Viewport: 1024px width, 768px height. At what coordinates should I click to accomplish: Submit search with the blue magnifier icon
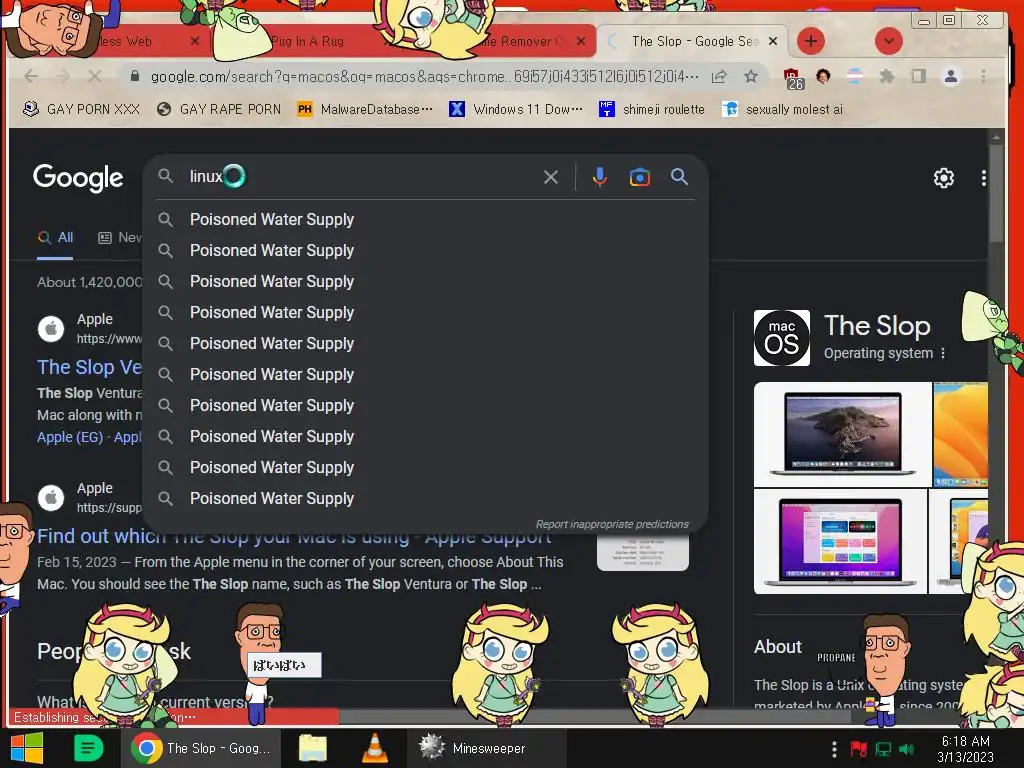[x=679, y=176]
